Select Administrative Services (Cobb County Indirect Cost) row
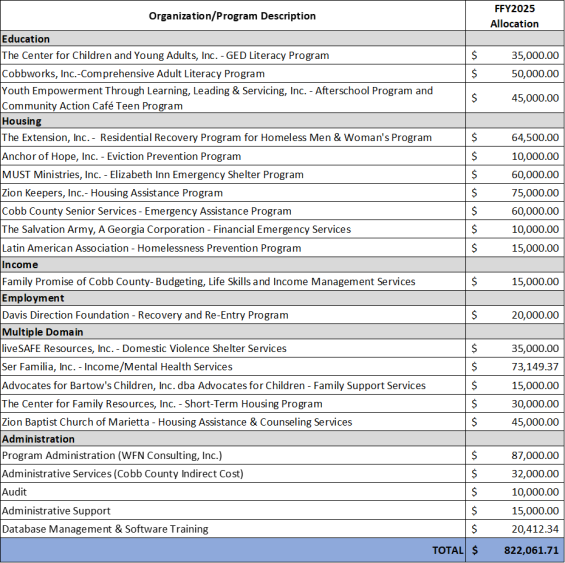 coord(123,473)
